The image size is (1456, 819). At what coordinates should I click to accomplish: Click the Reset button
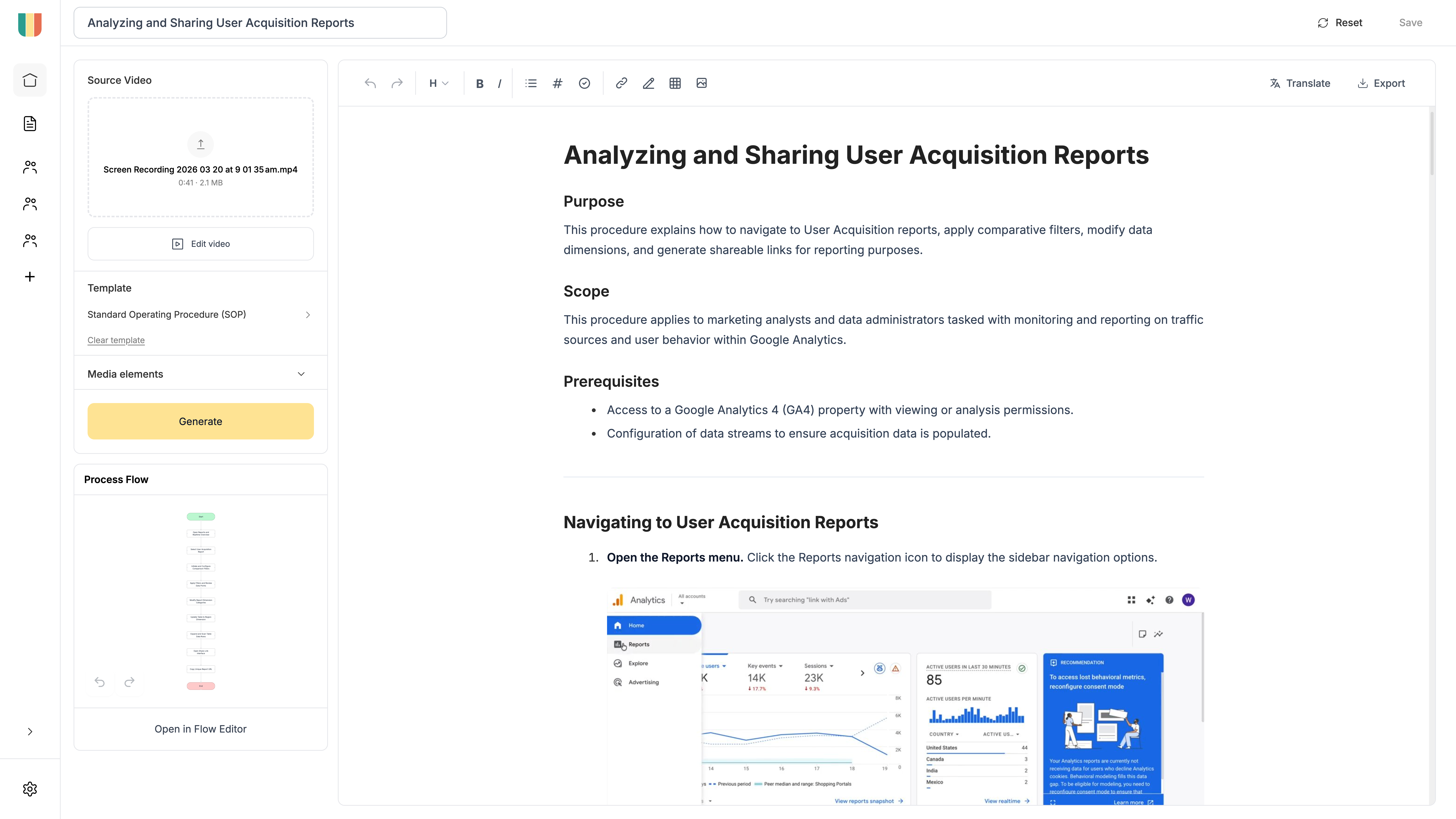click(x=1340, y=23)
